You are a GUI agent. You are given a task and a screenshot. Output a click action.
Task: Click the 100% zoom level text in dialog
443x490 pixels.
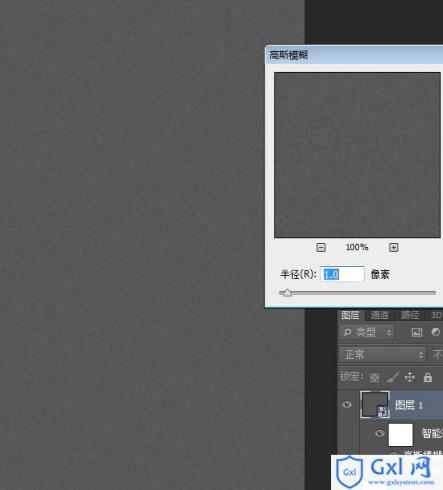pyautogui.click(x=357, y=247)
